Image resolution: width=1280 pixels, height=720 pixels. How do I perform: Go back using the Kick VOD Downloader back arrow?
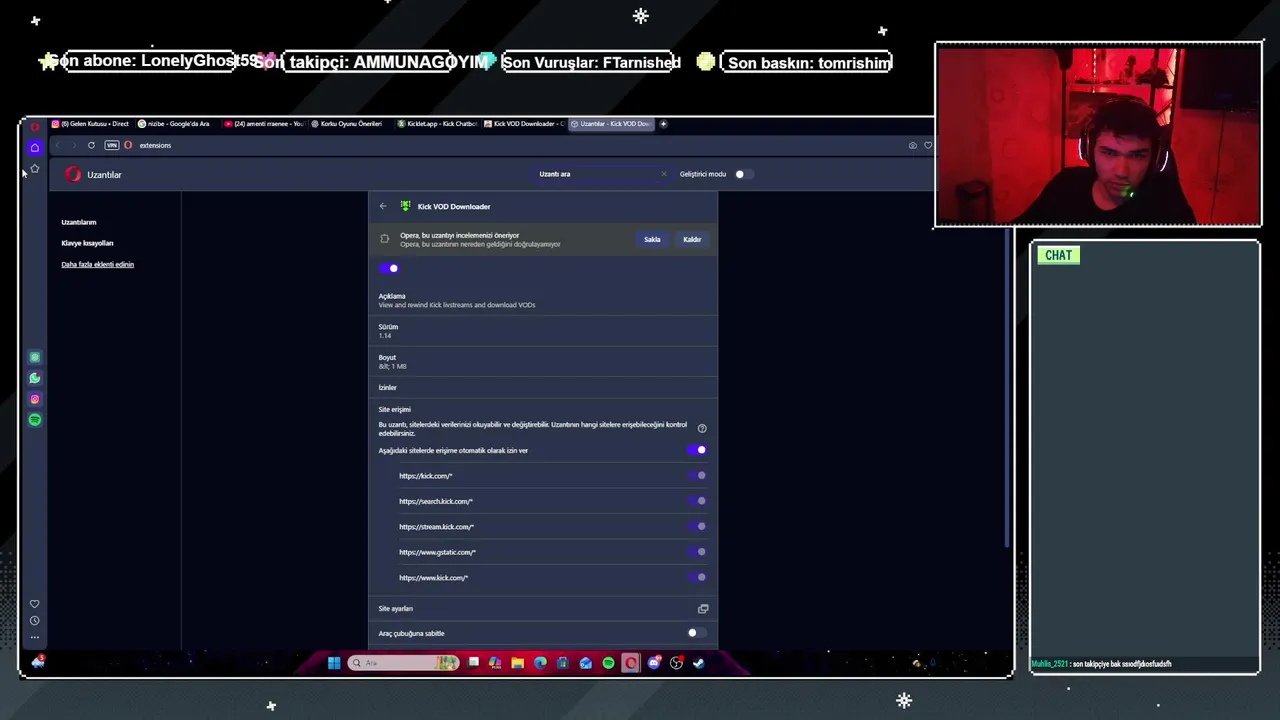[383, 206]
